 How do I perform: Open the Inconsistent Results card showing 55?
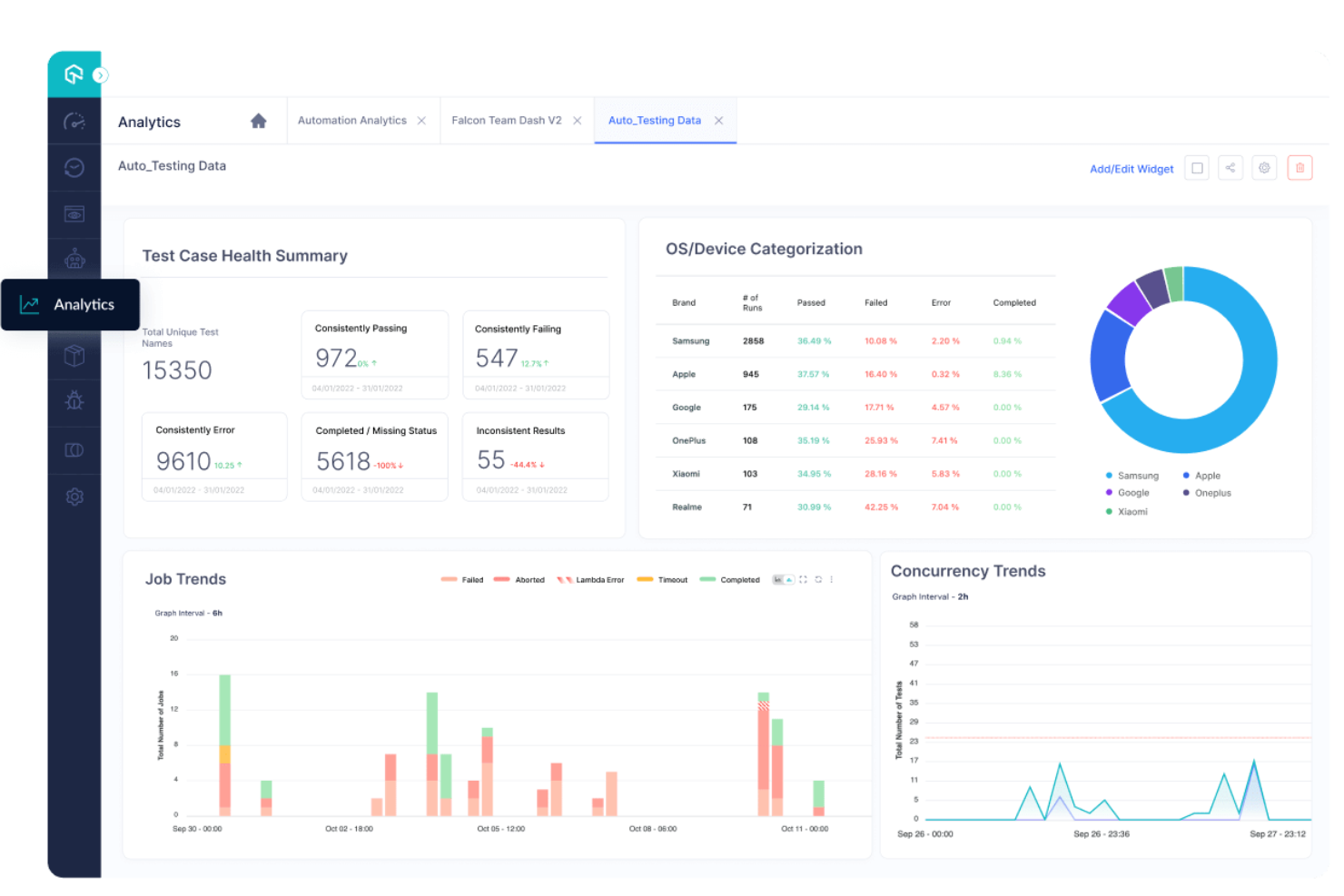coord(536,457)
